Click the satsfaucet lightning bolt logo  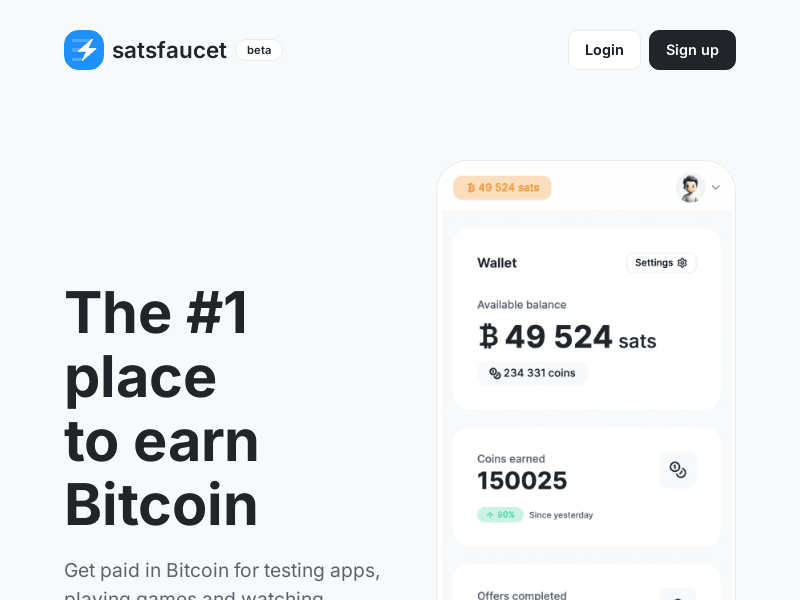84,50
